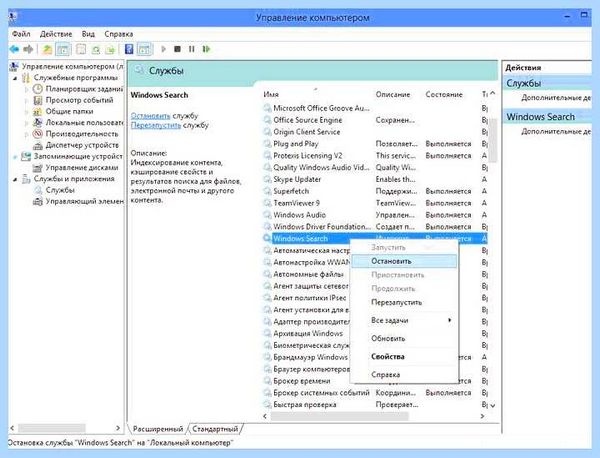
Task: Collapse the Служебные программы tree node
Action: (x=15, y=78)
